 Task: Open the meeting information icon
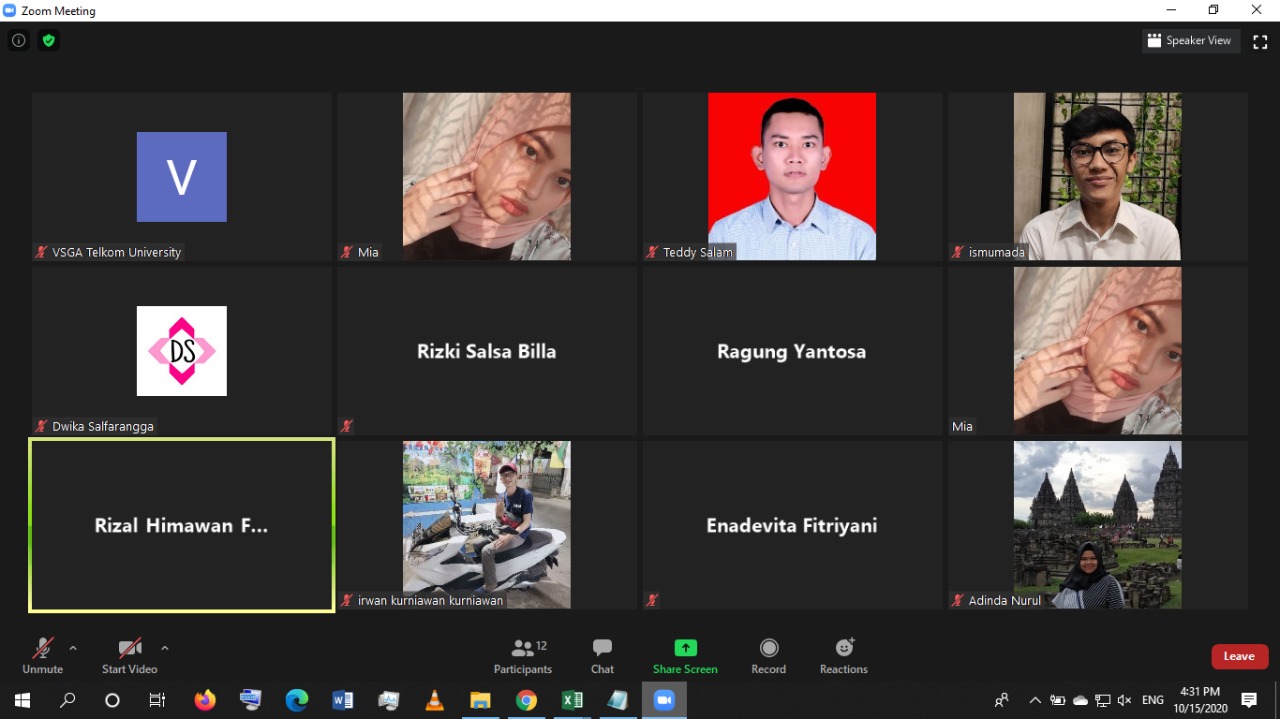(x=18, y=41)
